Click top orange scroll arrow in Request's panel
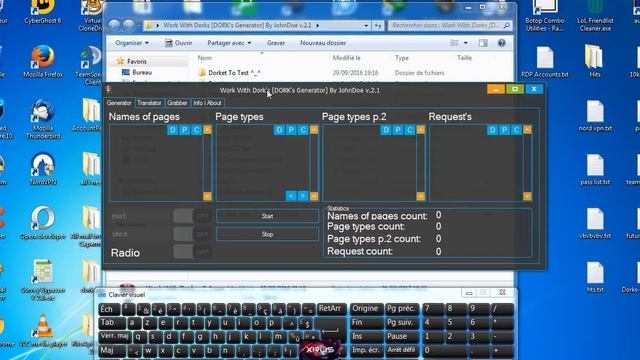Viewport: 640px width, 360px height. click(527, 130)
